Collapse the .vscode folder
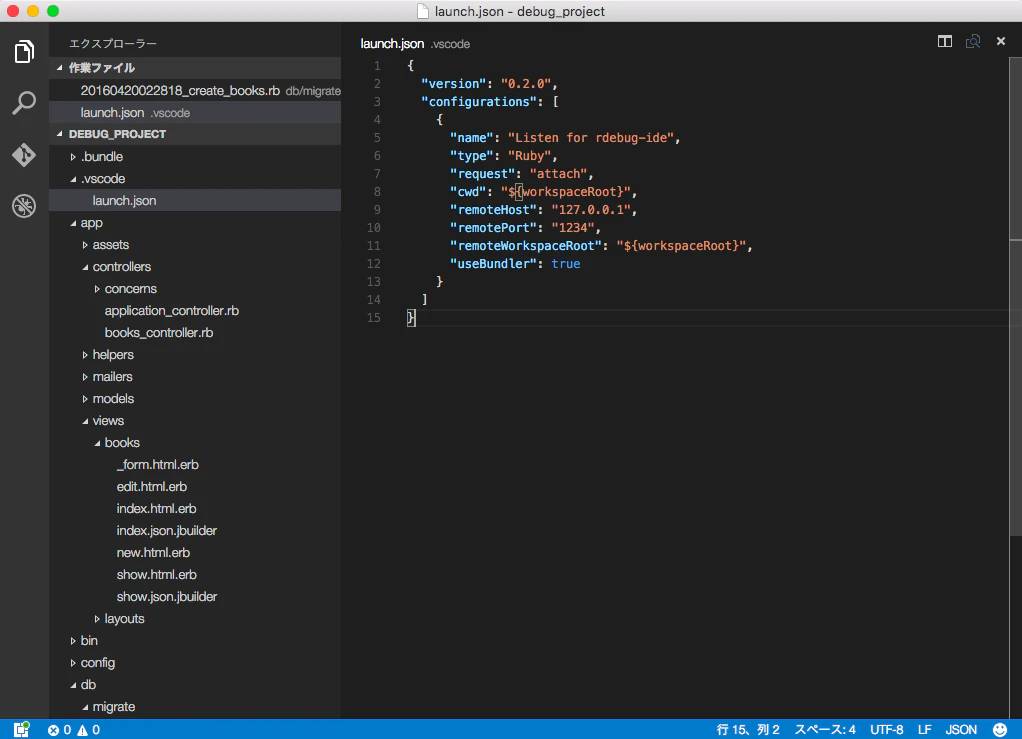Screen dimensions: 1022x739 73,179
